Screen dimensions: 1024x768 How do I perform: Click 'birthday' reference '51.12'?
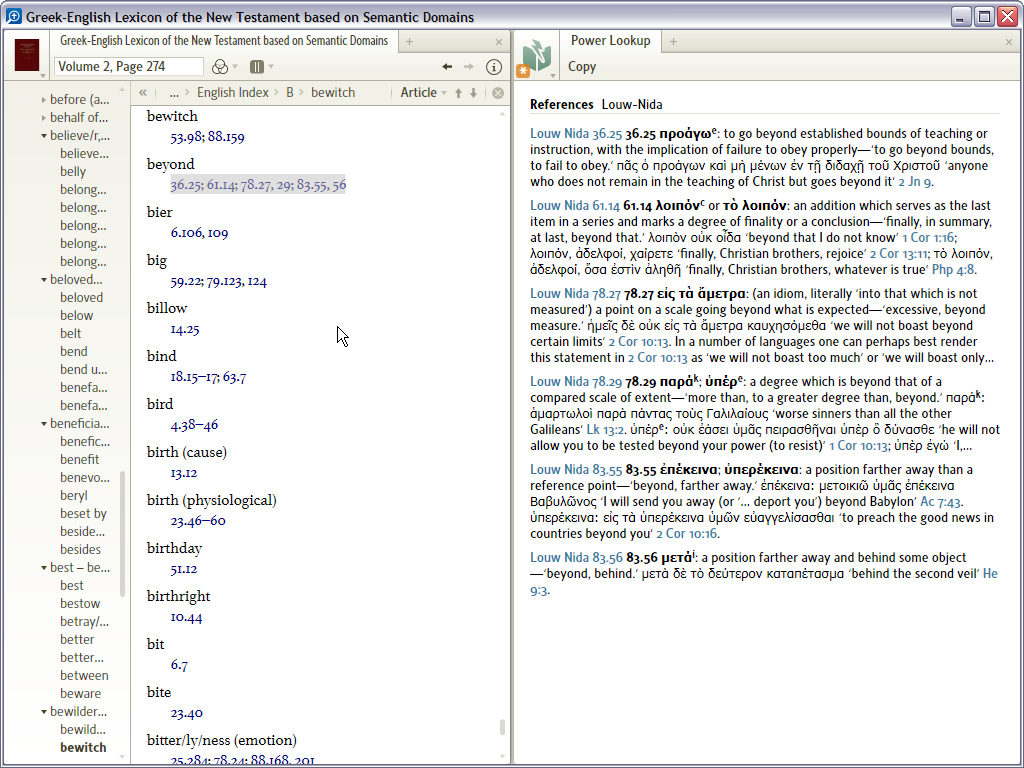pos(184,569)
